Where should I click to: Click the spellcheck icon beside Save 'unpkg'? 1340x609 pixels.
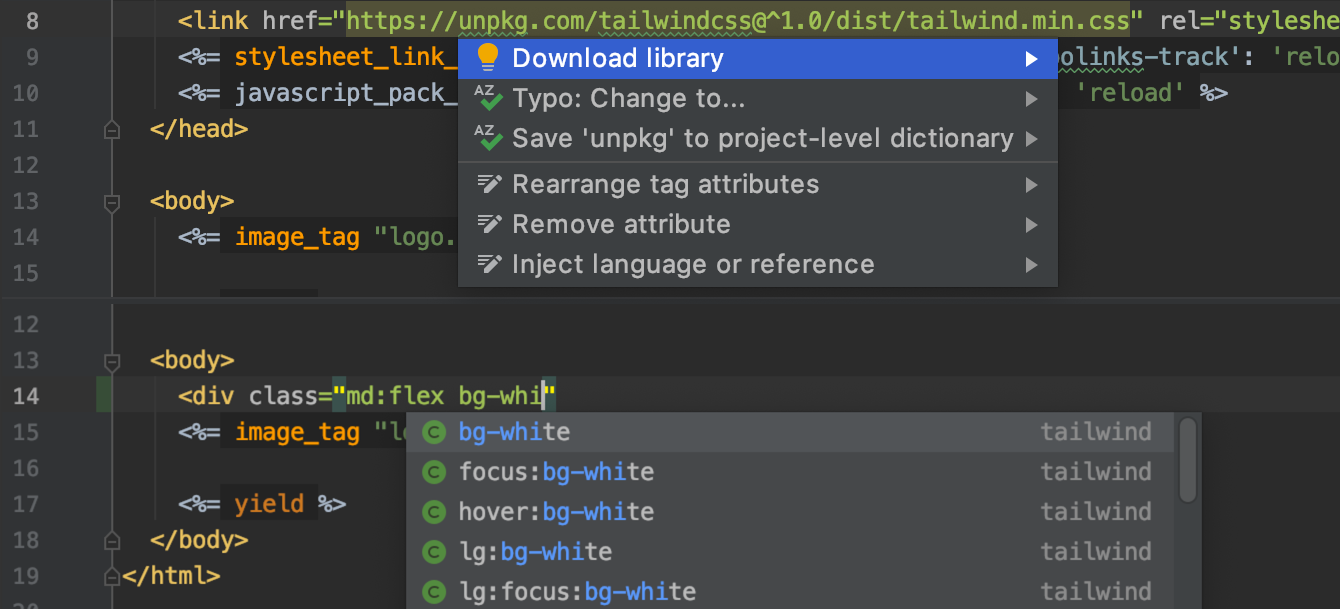click(488, 138)
